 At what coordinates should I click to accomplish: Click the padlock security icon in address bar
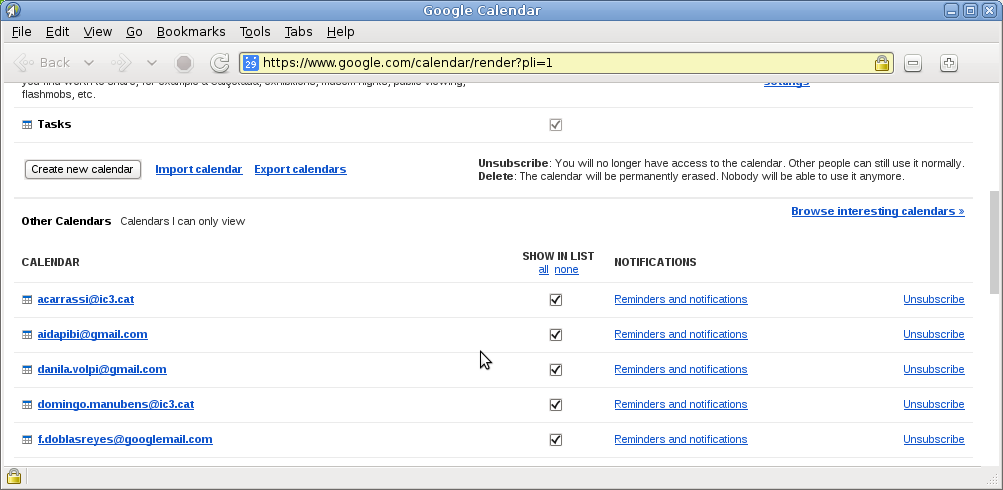coord(882,63)
